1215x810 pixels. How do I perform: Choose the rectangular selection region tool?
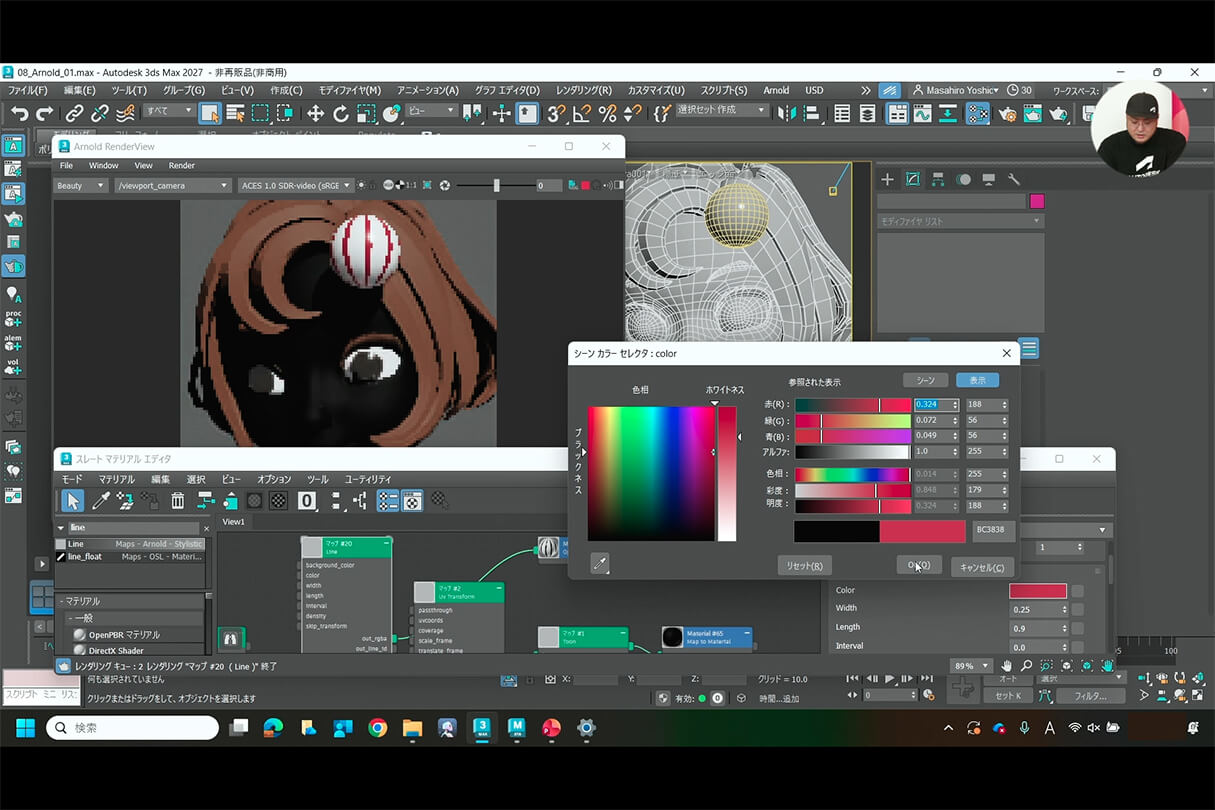(x=260, y=114)
